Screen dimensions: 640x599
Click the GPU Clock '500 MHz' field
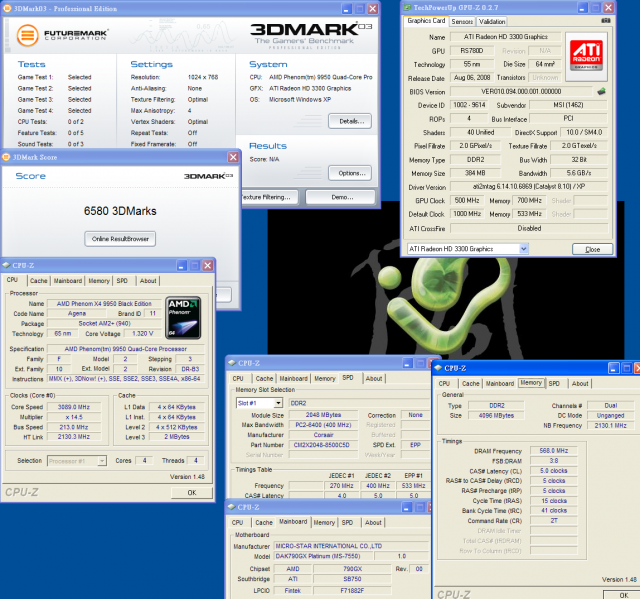tap(467, 200)
